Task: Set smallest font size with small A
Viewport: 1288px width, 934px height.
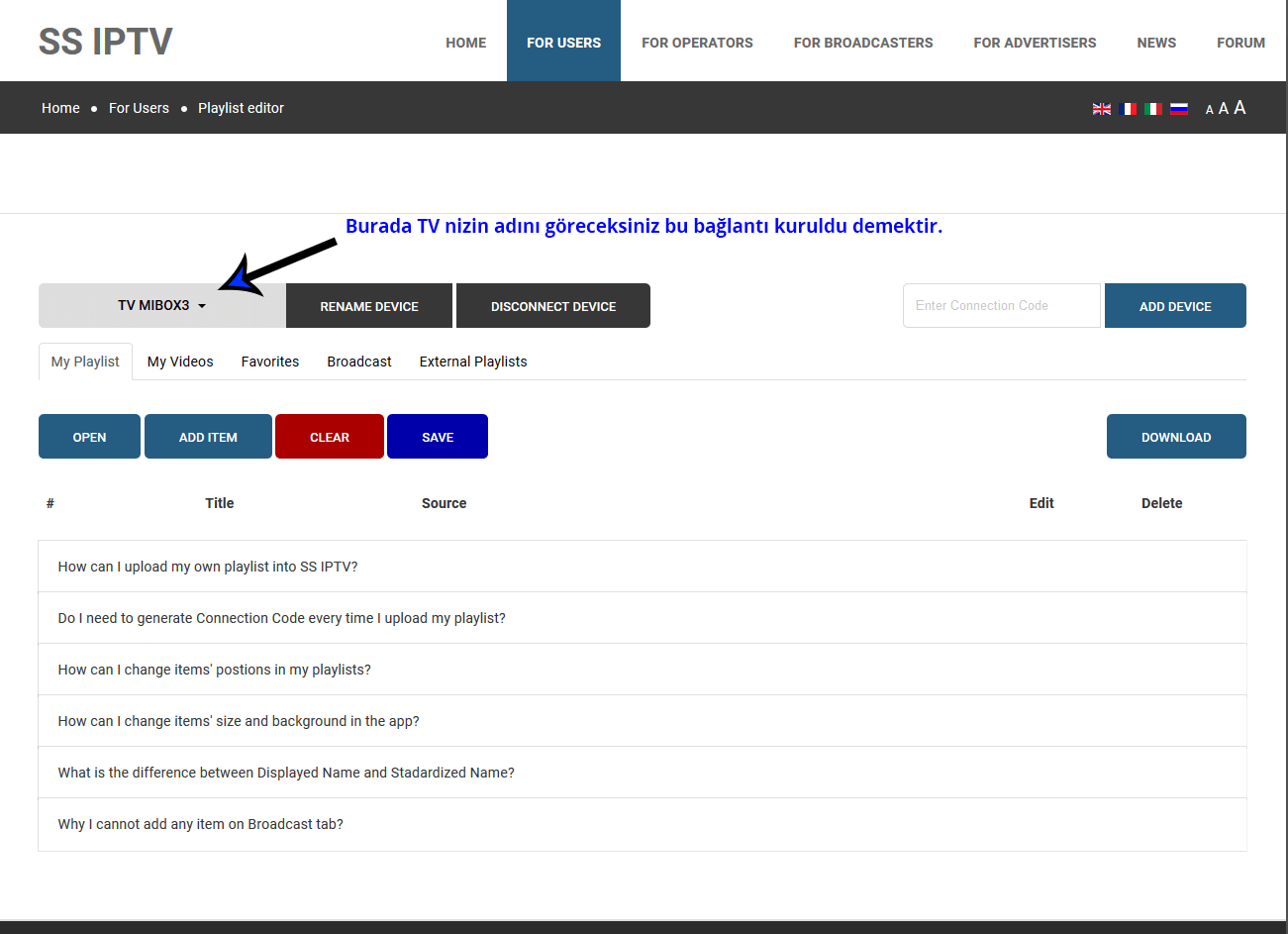Action: 1209,110
